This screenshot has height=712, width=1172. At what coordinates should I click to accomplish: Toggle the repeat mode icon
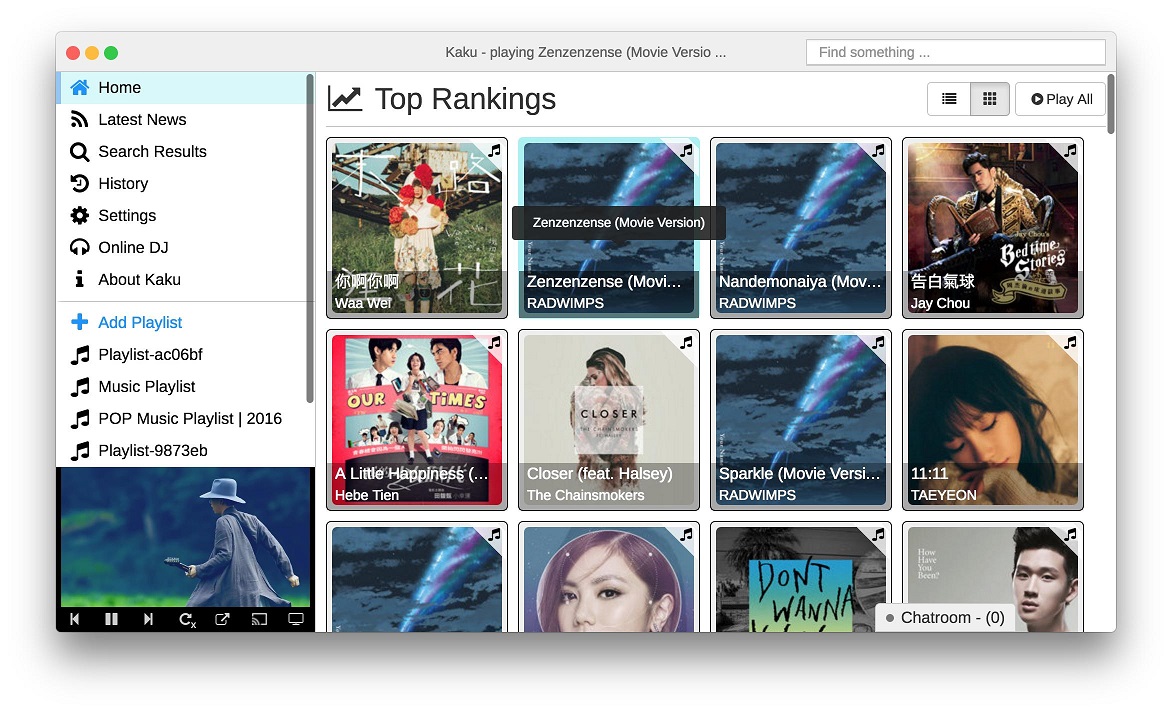tap(186, 620)
